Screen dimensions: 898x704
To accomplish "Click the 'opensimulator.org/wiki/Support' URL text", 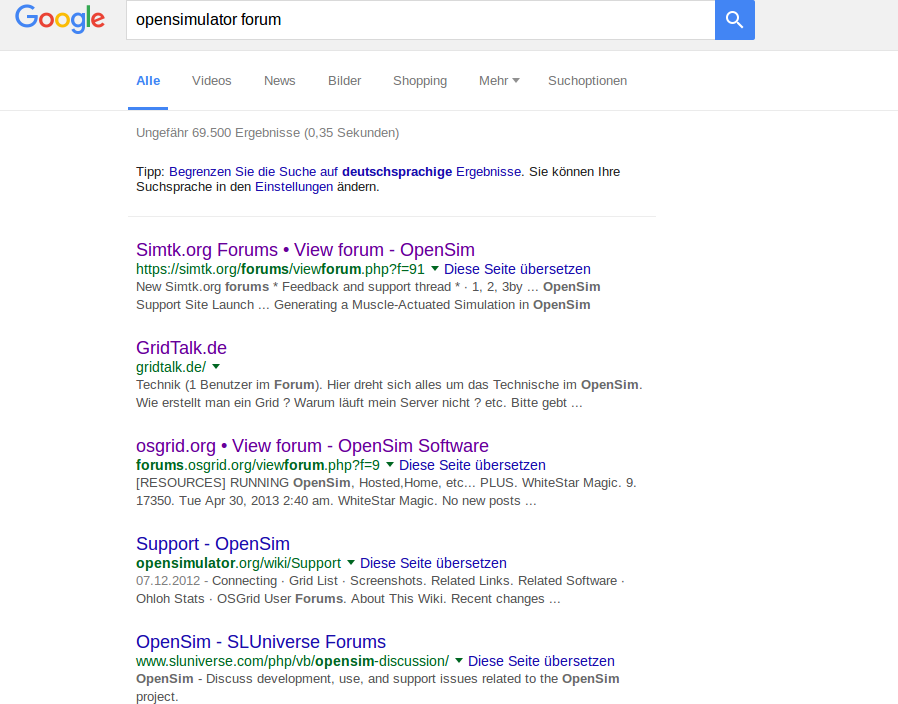I will pos(238,563).
